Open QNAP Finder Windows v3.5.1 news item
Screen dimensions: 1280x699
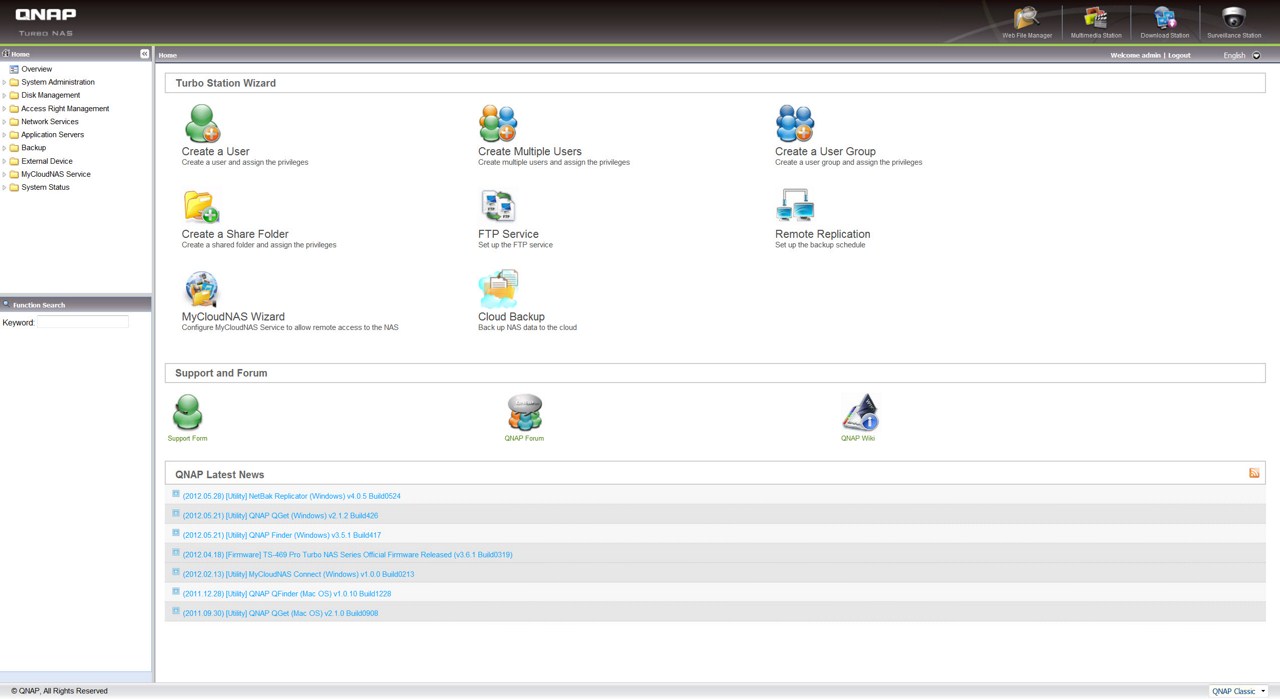click(281, 535)
